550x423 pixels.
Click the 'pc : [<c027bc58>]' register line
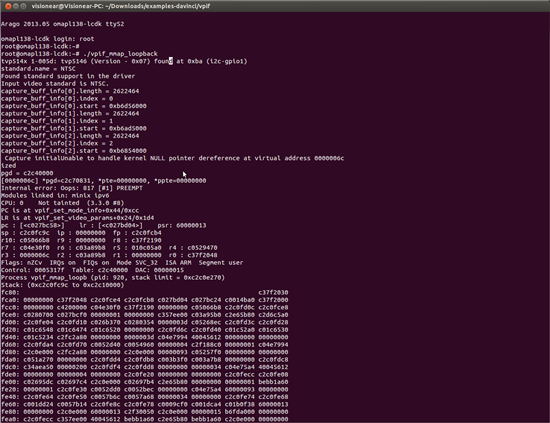(103, 226)
